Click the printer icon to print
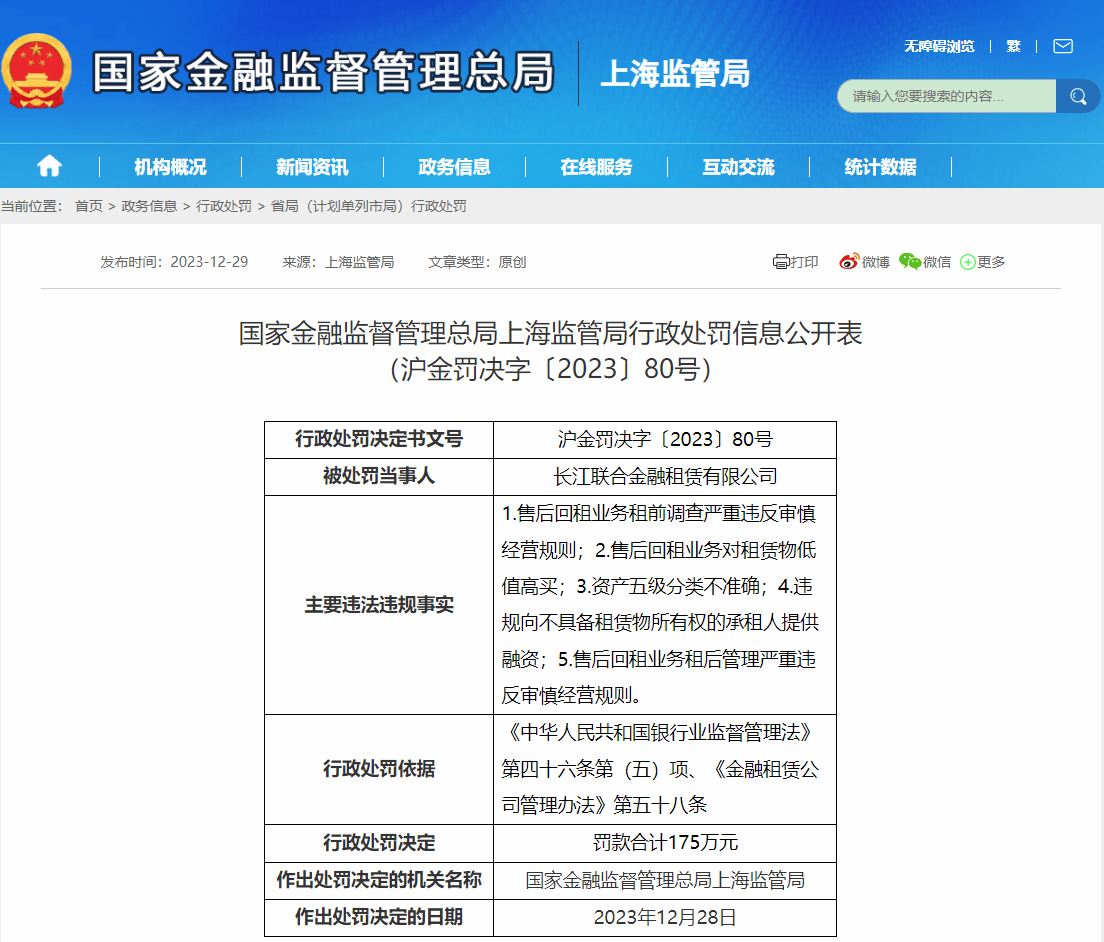This screenshot has height=942, width=1104. (x=781, y=262)
